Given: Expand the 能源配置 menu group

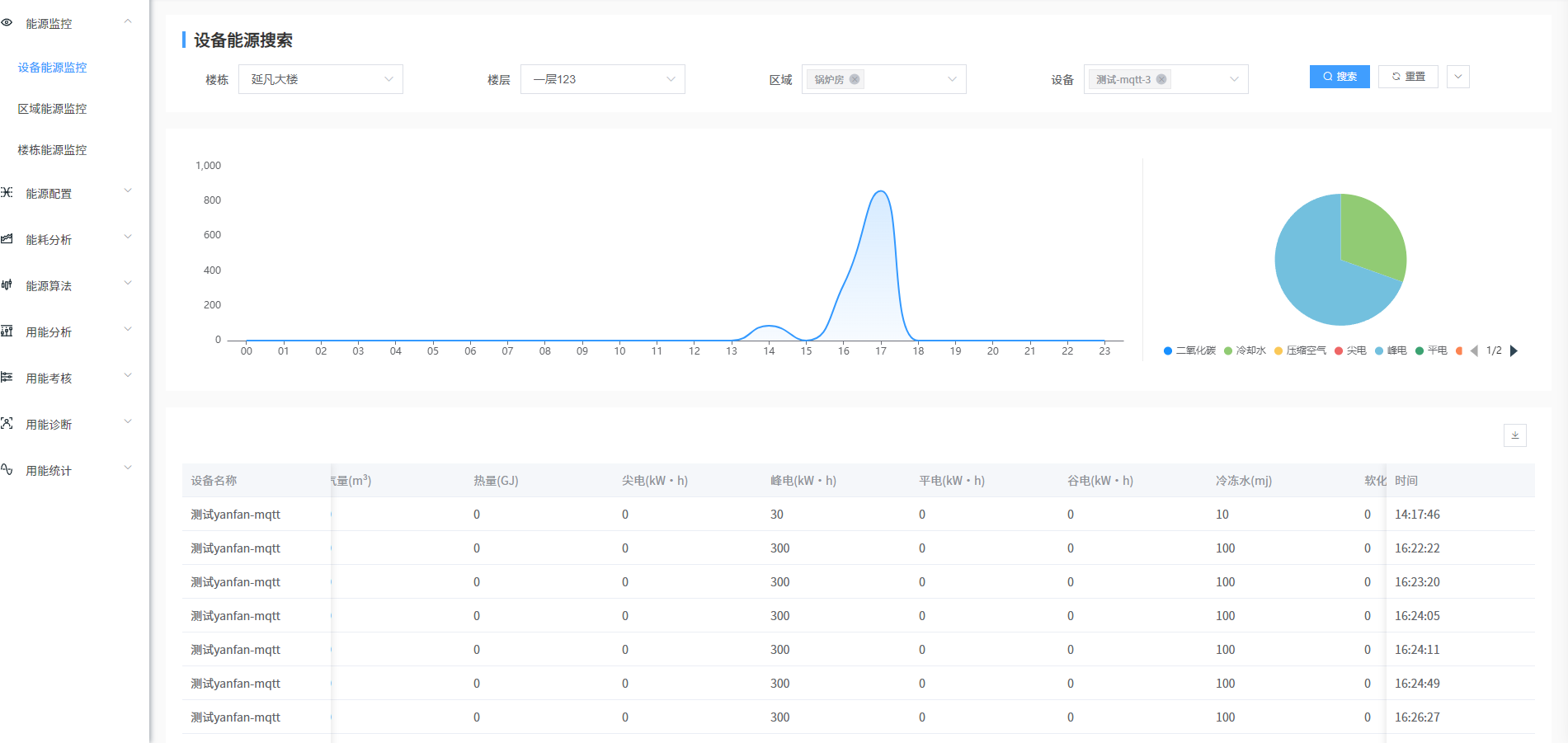Looking at the screenshot, I should click(x=128, y=191).
